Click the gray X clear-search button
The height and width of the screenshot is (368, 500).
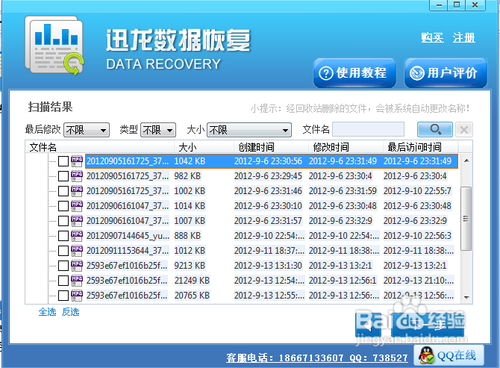464,129
